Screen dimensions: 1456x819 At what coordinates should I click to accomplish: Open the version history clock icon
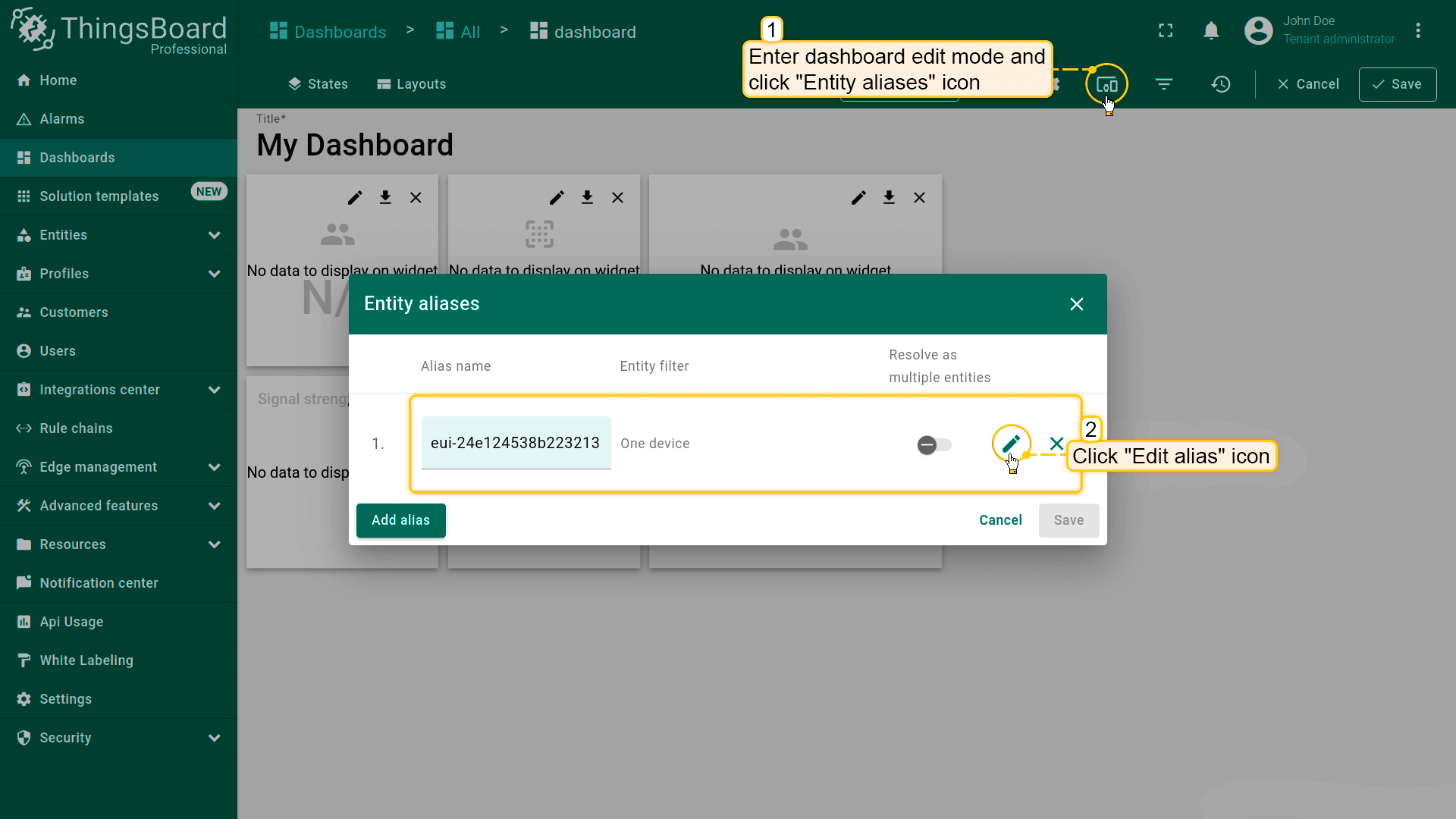click(x=1221, y=84)
